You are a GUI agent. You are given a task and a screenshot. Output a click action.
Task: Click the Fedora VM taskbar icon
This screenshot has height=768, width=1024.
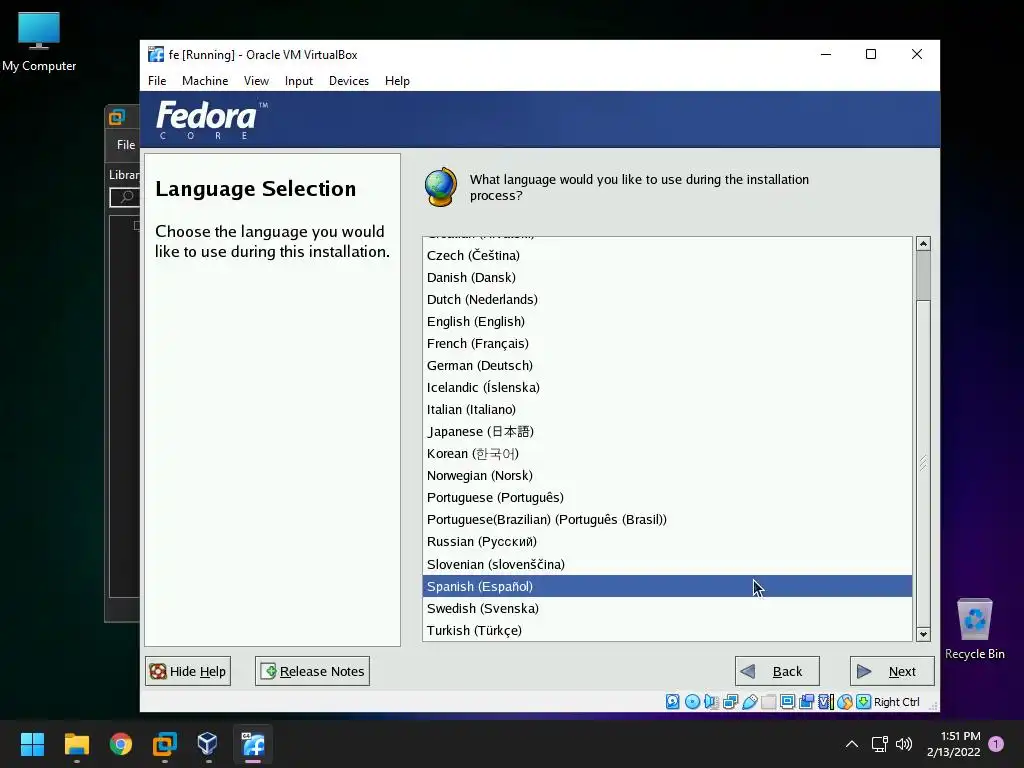[x=253, y=744]
